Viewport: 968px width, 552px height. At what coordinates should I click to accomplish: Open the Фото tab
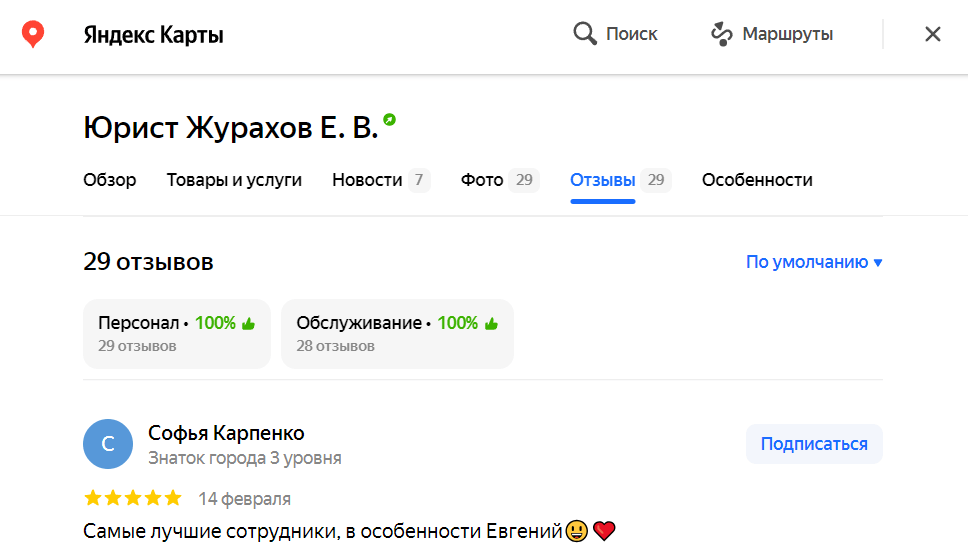coord(500,180)
